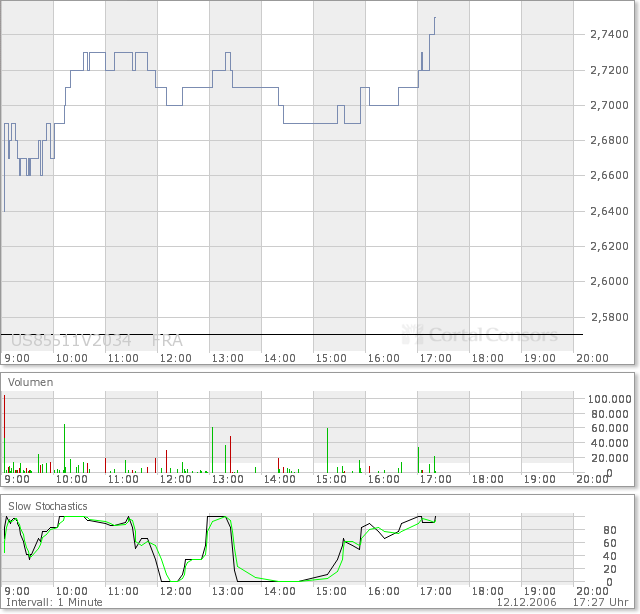Click 20:00 on the price chart time axis
The image size is (640, 614).
point(592,358)
